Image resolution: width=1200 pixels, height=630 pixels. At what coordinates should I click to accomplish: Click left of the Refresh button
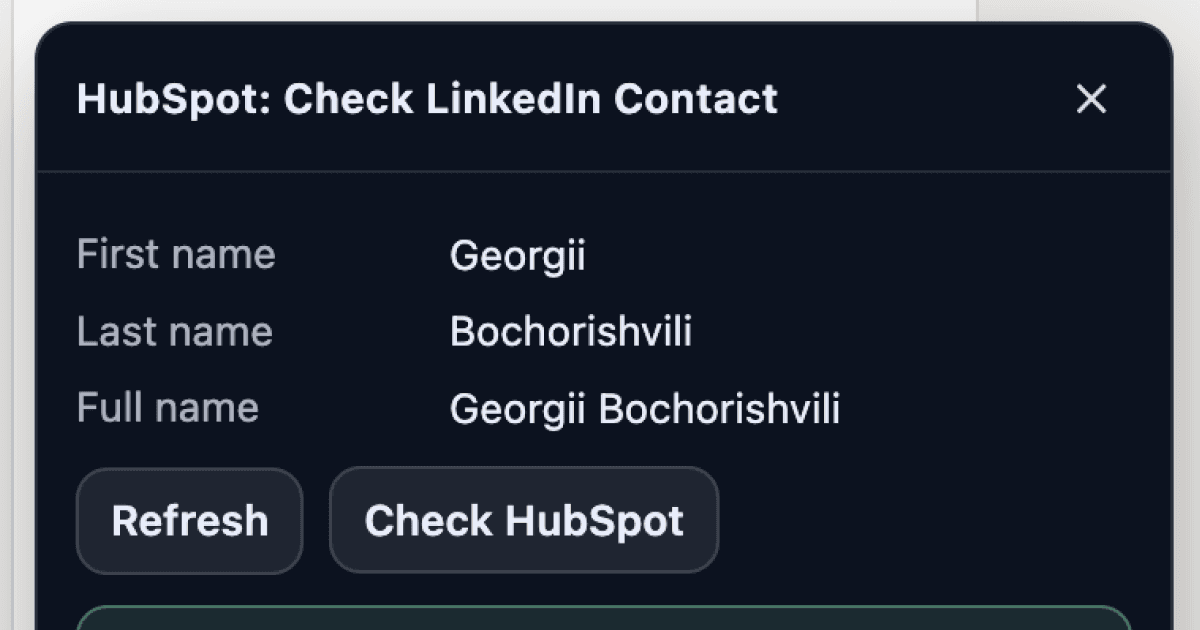[x=57, y=520]
